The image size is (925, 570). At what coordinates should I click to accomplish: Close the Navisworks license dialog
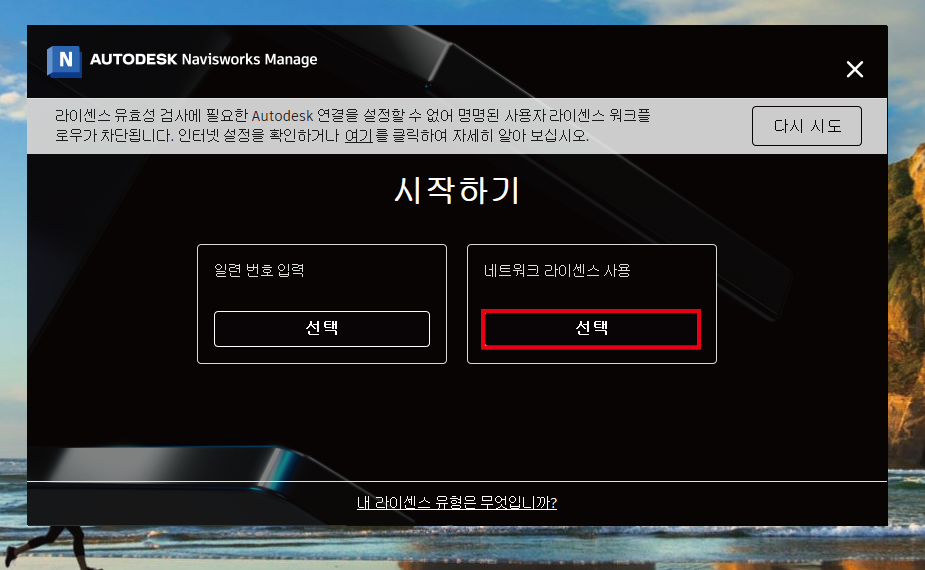click(855, 69)
